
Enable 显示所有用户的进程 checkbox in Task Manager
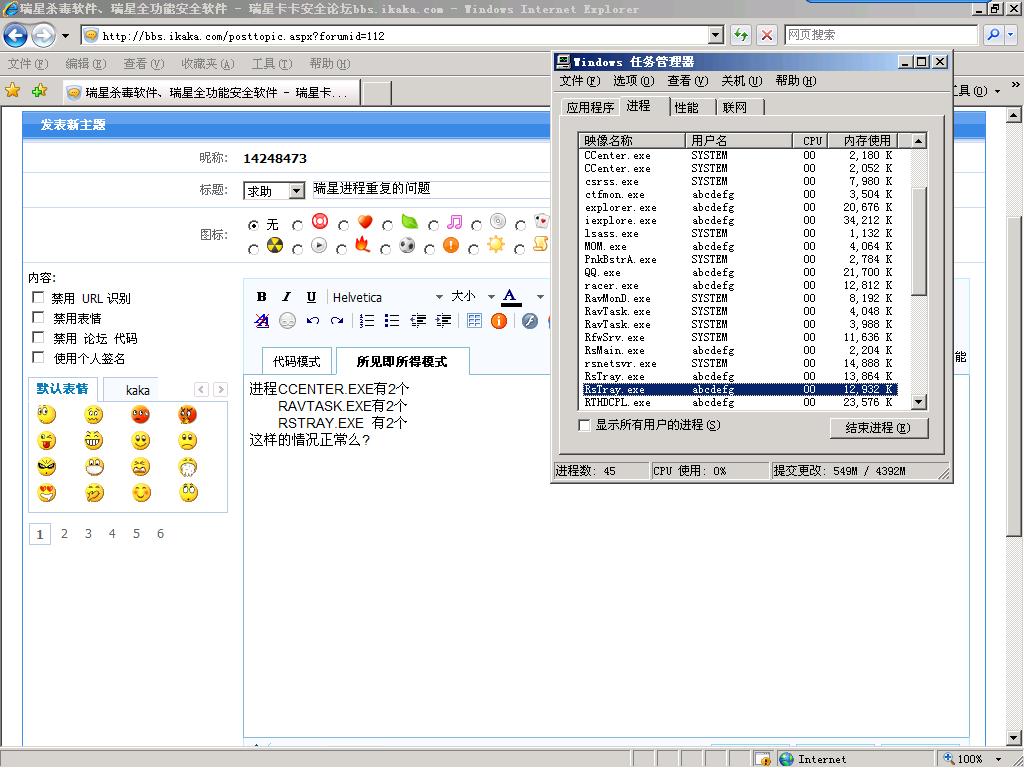[584, 425]
